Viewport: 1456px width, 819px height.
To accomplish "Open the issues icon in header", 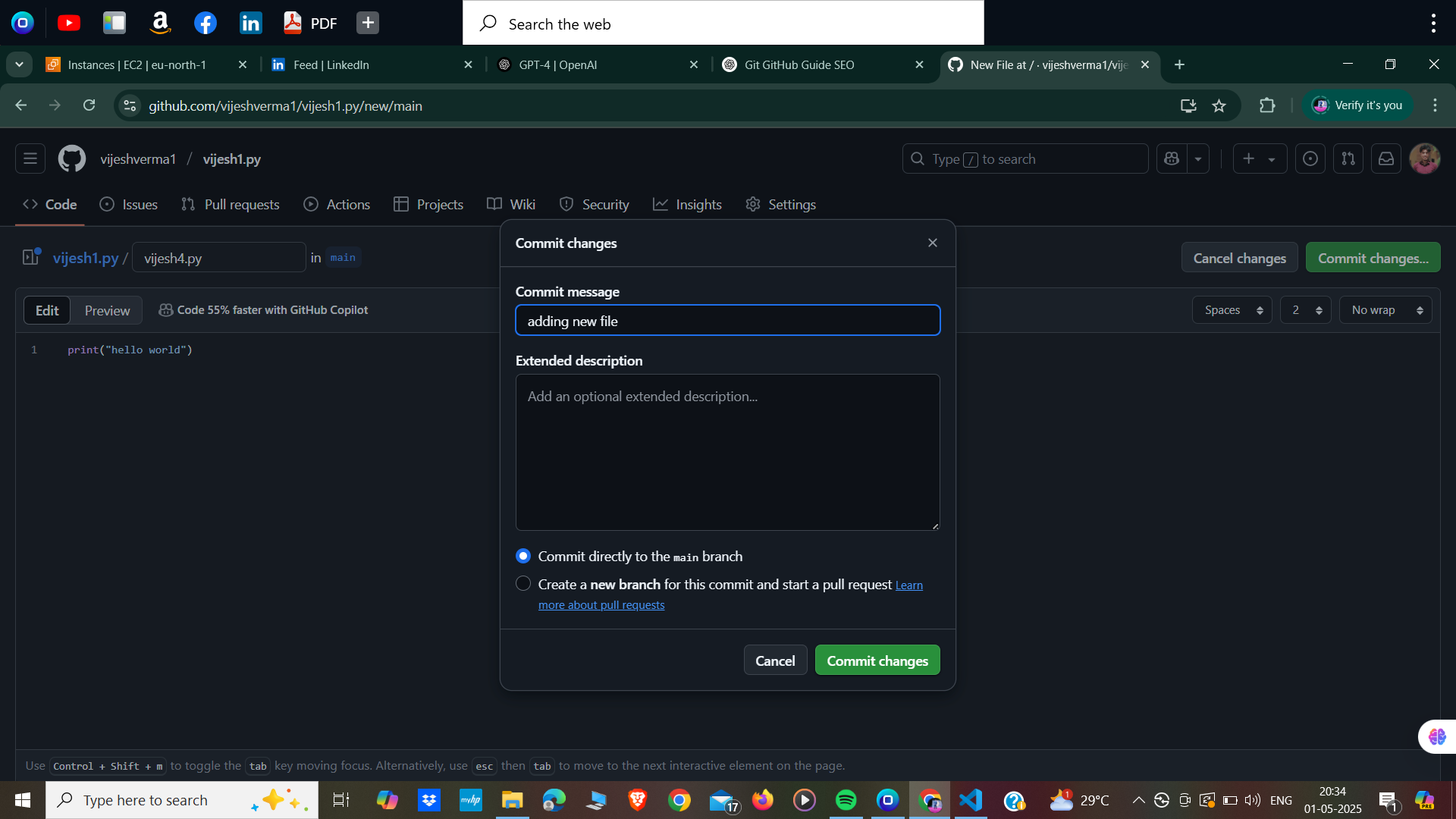I will tap(1310, 159).
